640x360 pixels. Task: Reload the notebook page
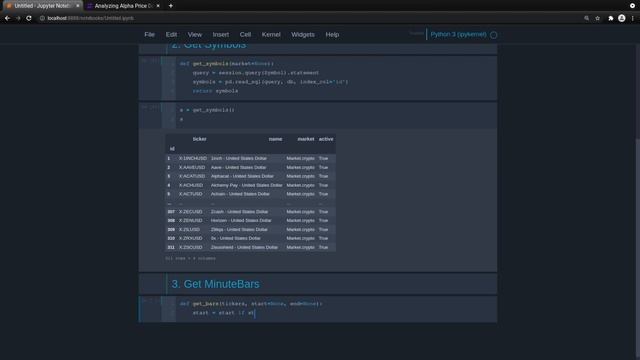click(x=29, y=18)
